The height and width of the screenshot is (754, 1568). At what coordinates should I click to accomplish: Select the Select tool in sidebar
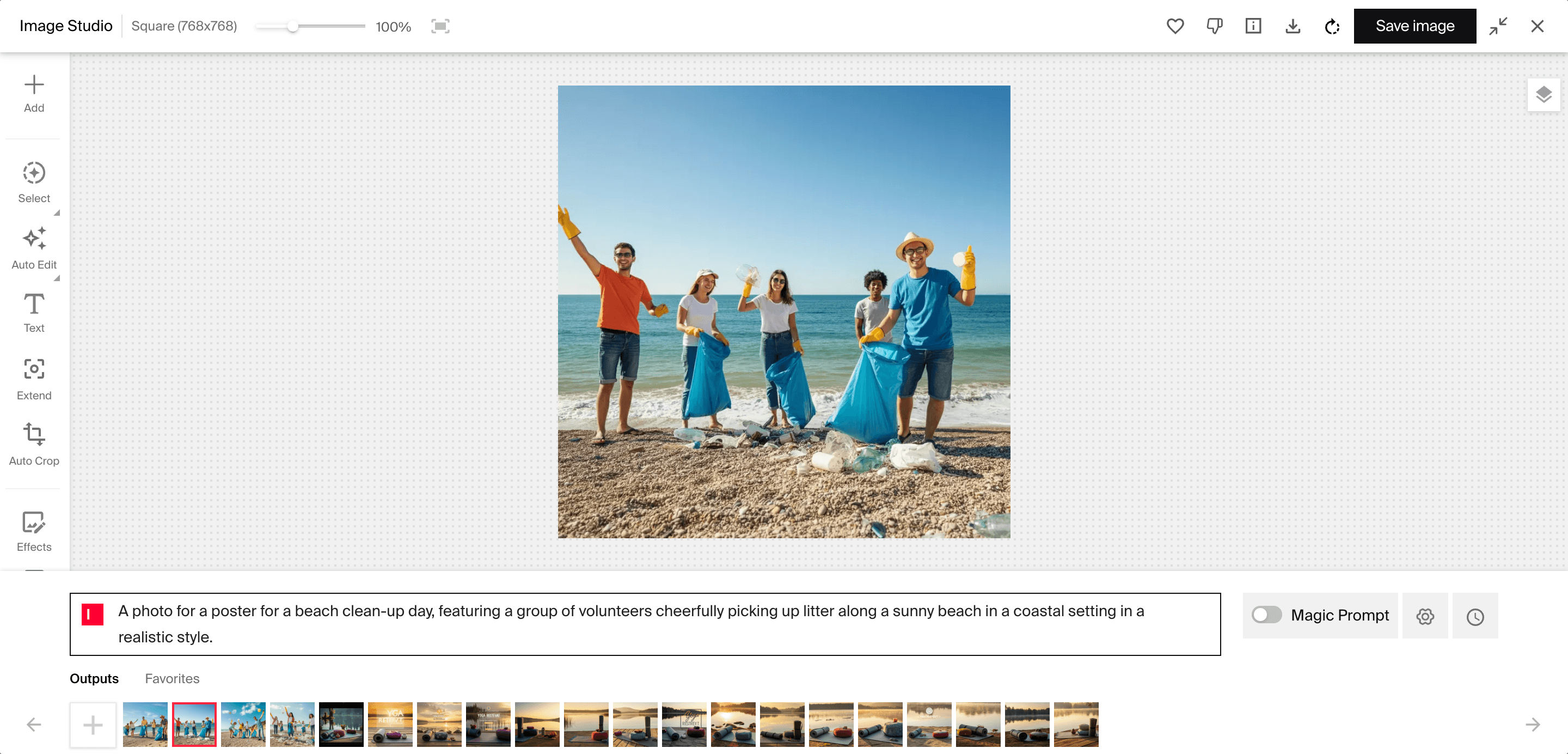[34, 182]
